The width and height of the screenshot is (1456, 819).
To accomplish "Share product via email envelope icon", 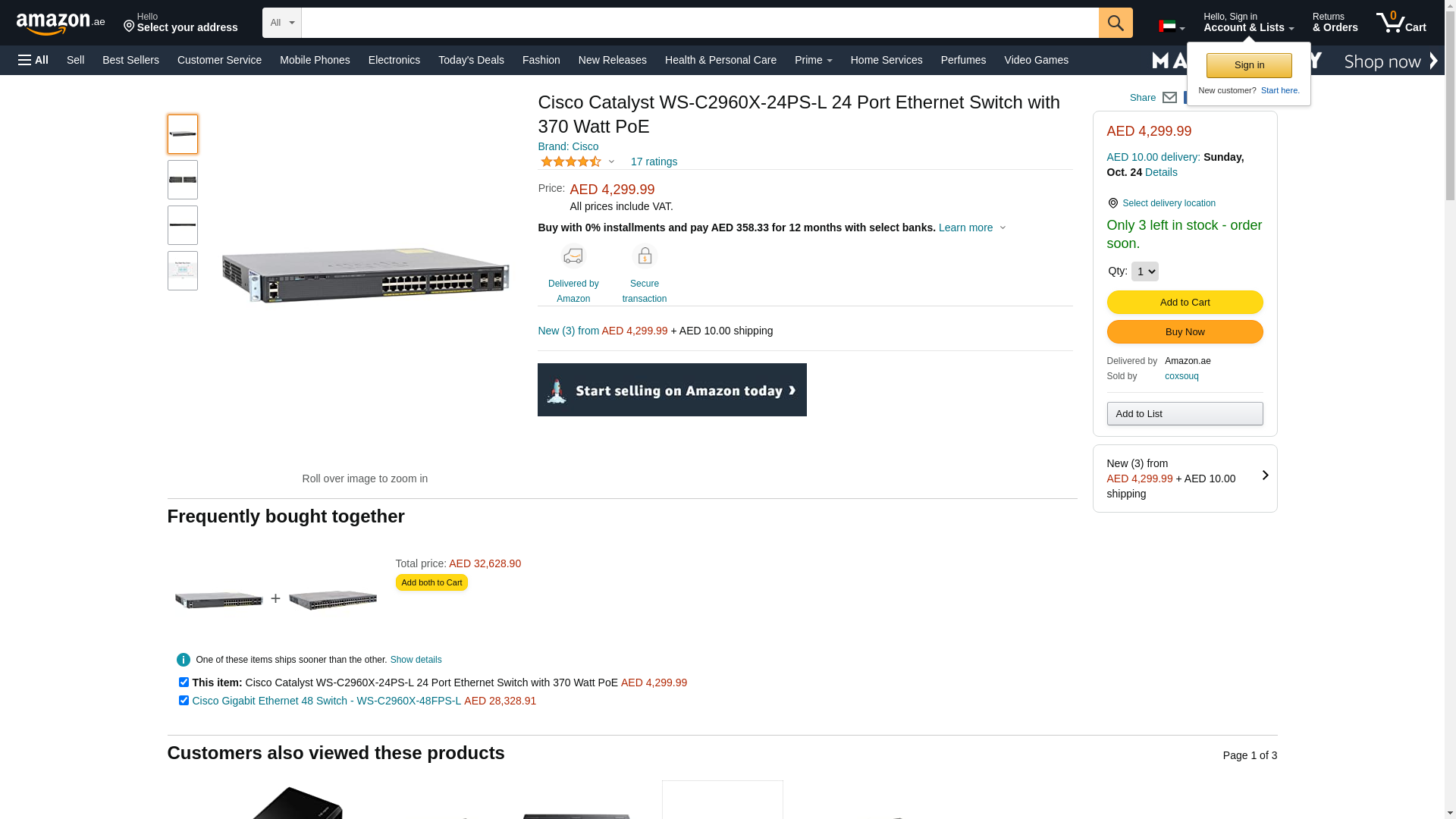I will click(x=1169, y=98).
